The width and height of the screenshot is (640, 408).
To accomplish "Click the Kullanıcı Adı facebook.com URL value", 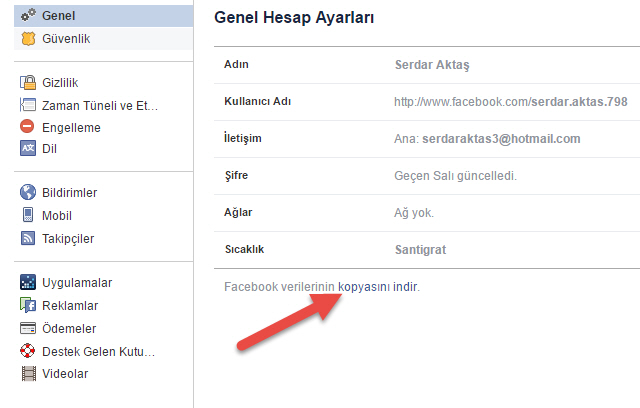I will coord(511,102).
